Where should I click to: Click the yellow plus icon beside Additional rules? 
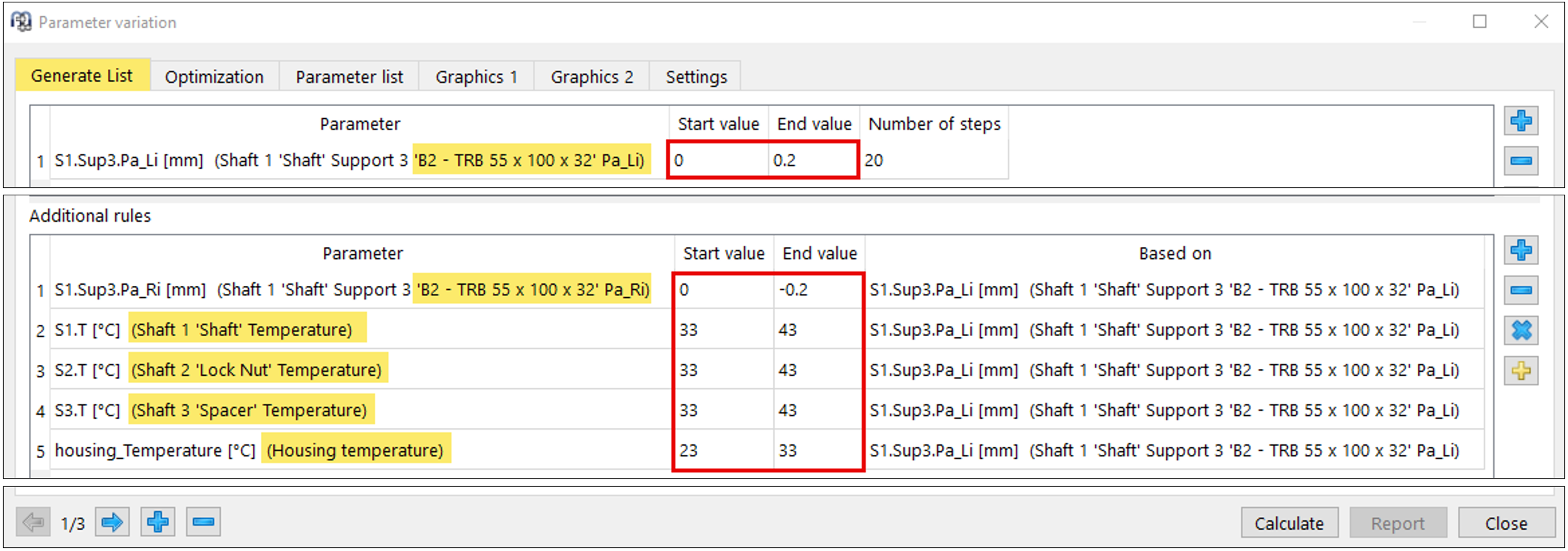coord(1520,371)
